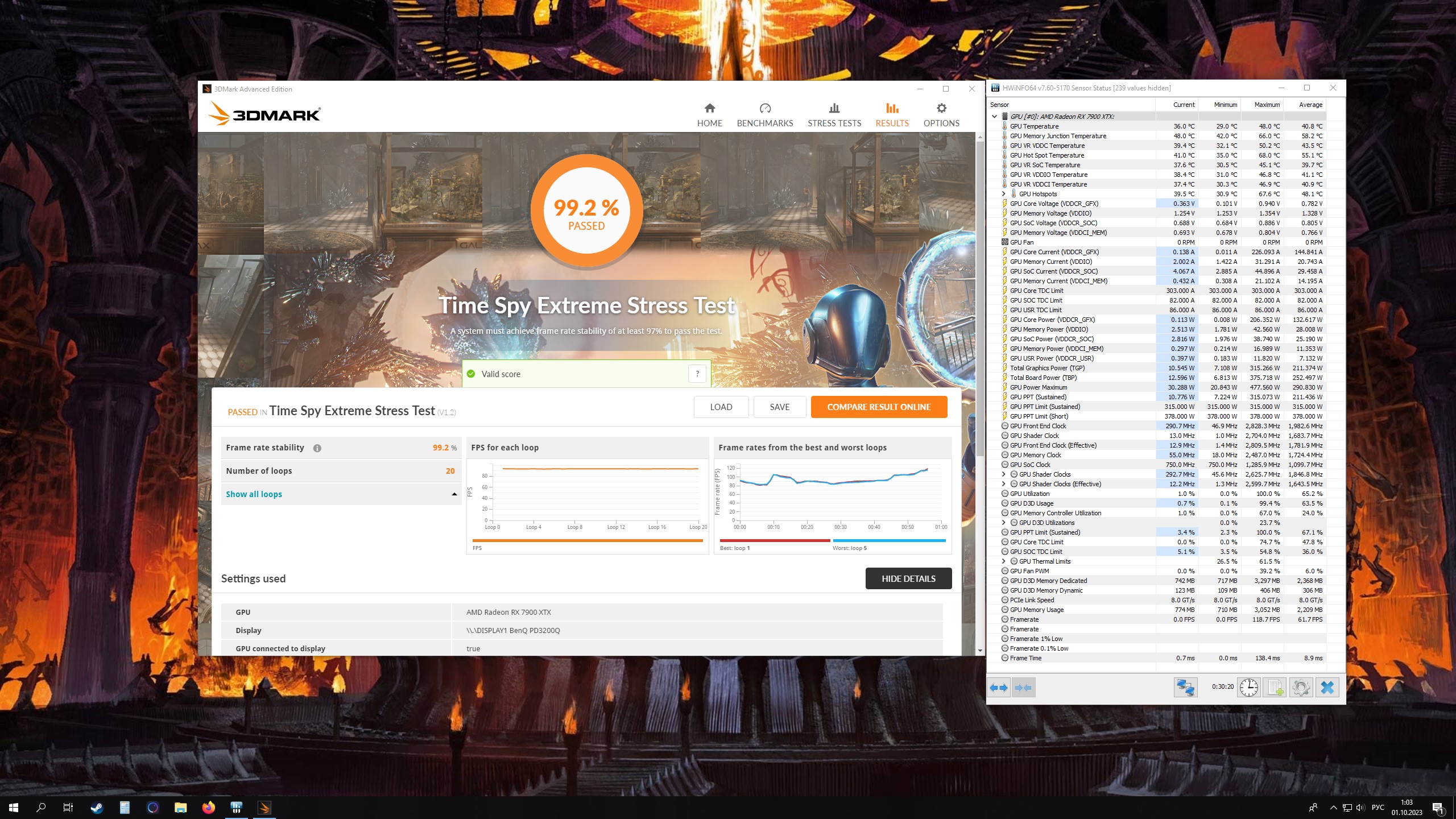Click blue X to close sensors
1456x819 pixels.
coord(1327,688)
